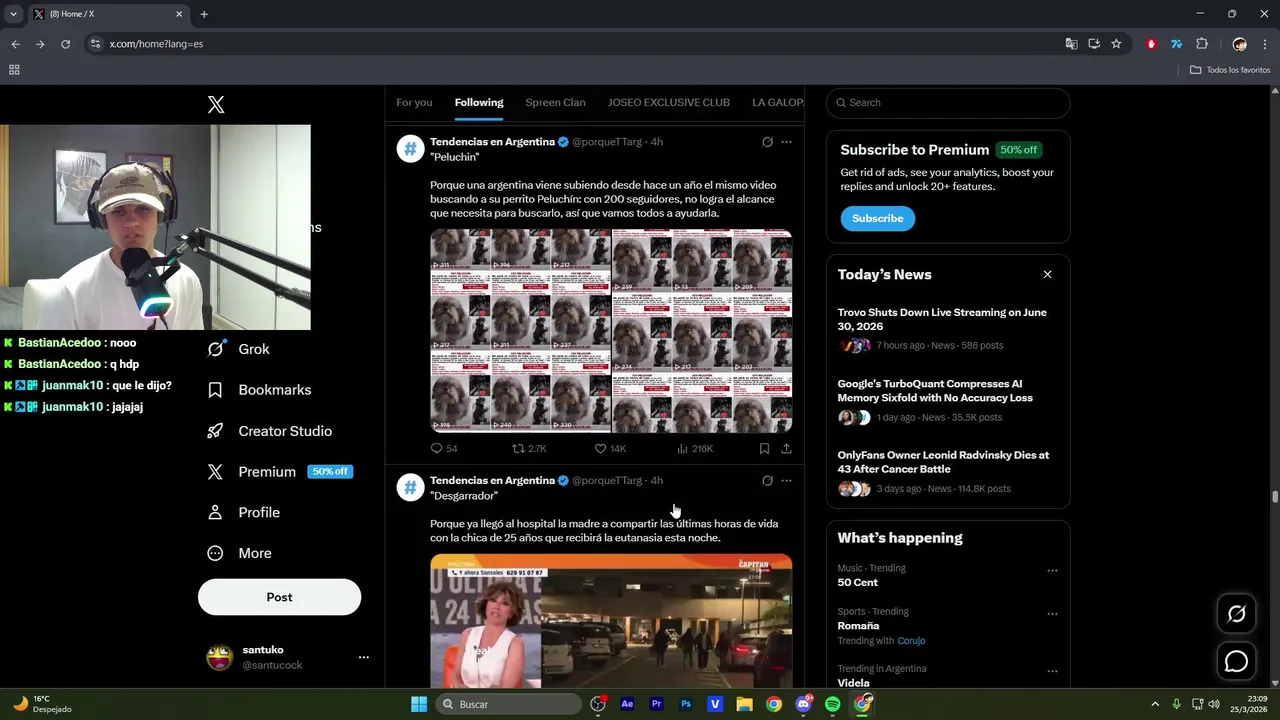Image resolution: width=1280 pixels, height=720 pixels.
Task: Click the page scrollbar thumb
Action: [x=1274, y=497]
